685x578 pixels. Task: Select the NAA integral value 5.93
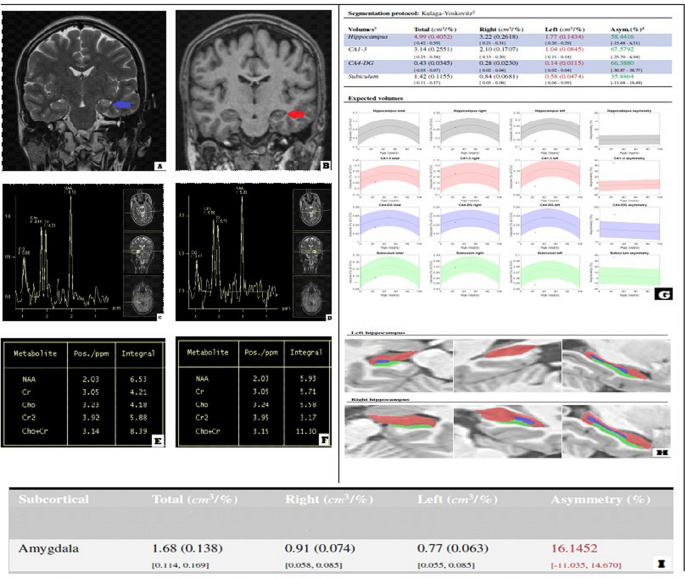tap(308, 378)
